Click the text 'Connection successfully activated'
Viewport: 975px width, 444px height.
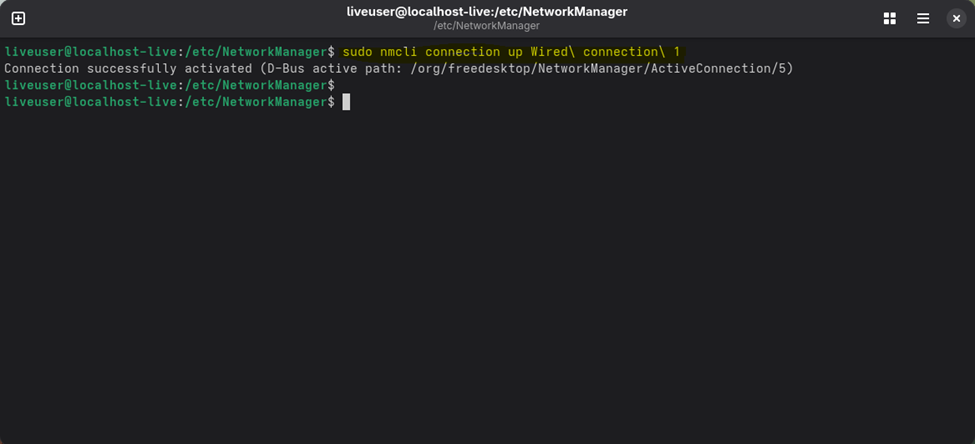coord(128,68)
